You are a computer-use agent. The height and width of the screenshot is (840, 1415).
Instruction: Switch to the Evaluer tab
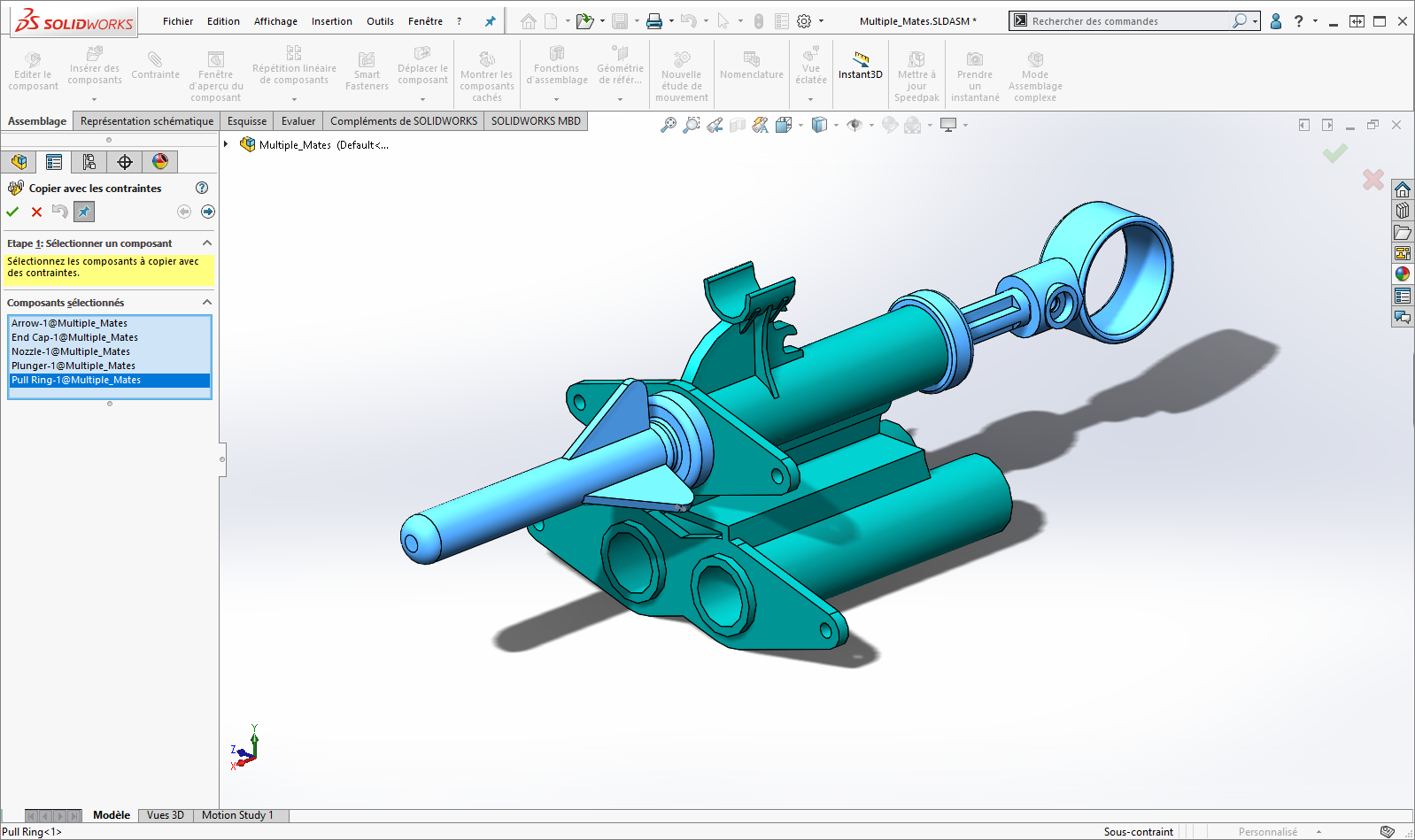(298, 121)
